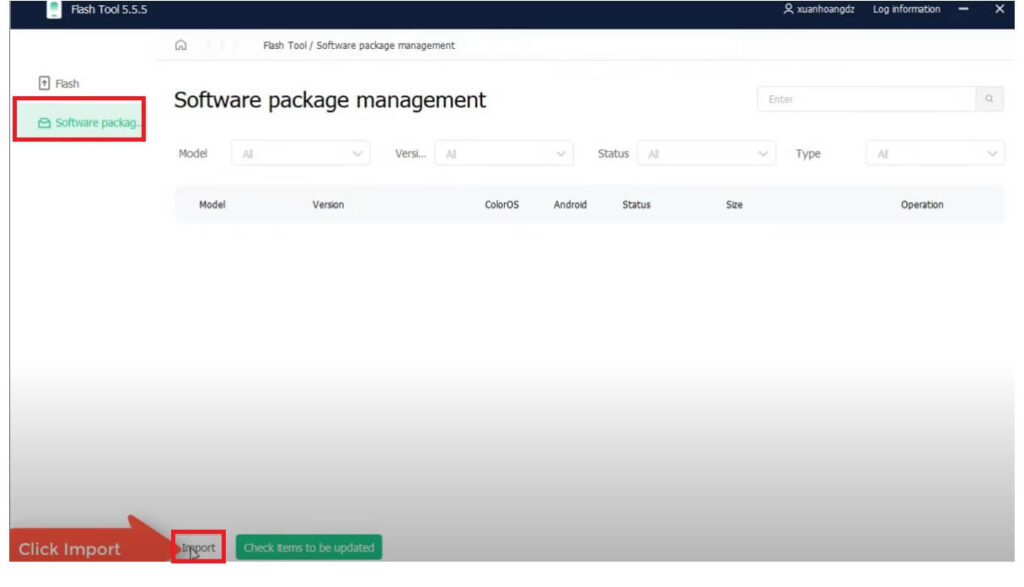Click the forward arrow in navigation bar
This screenshot has width=1024, height=587.
coord(234,45)
